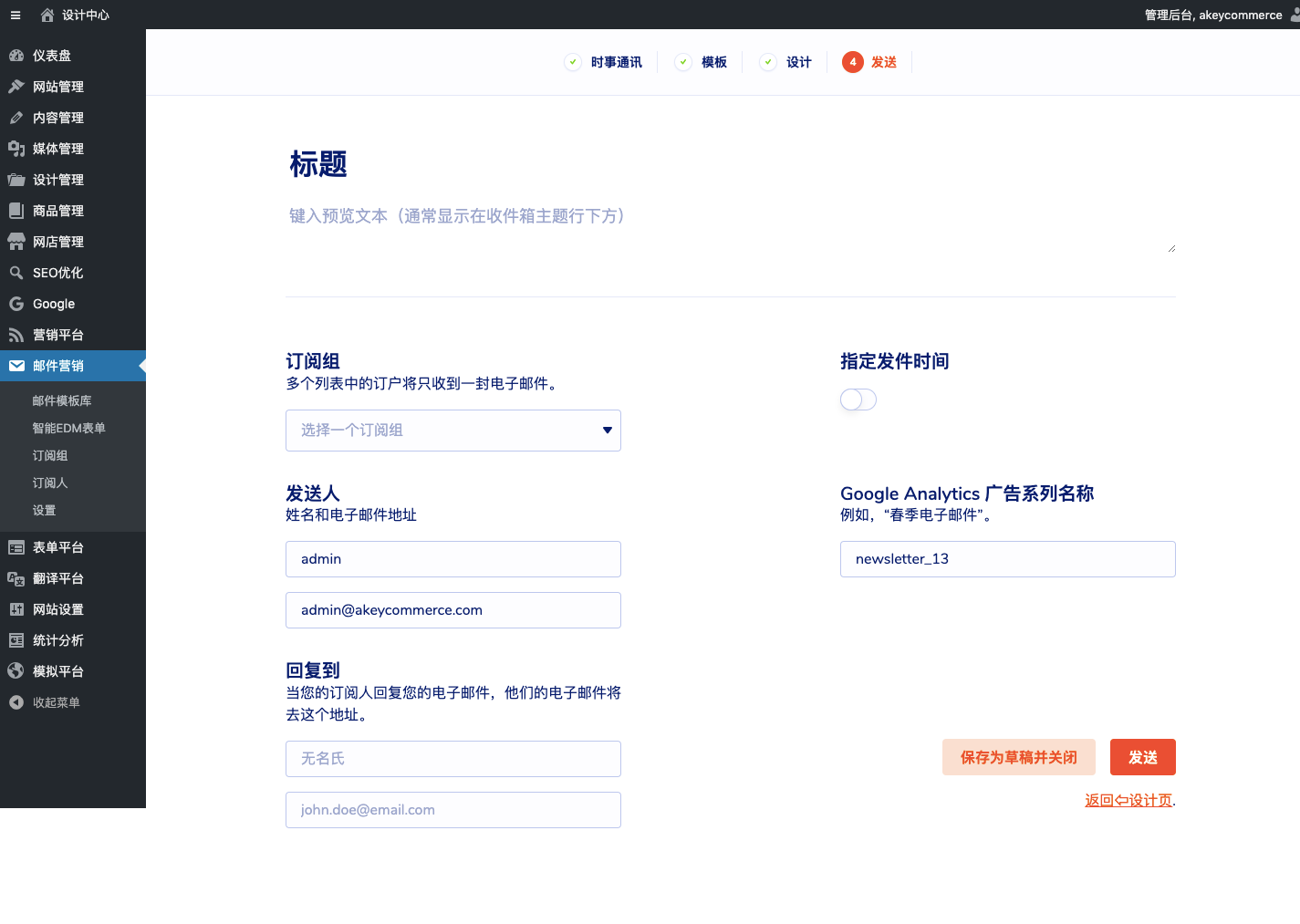The image size is (1300, 924).
Task: Click the 网店管理 store icon
Action: pos(16,242)
